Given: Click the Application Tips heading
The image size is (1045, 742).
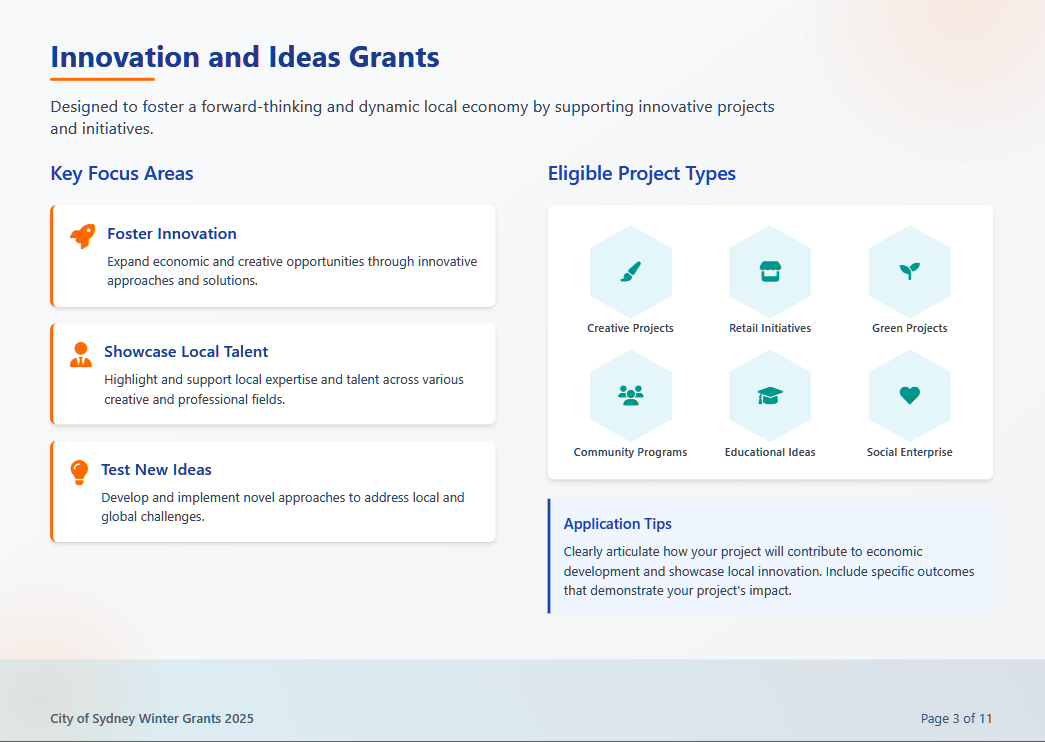Looking at the screenshot, I should (x=617, y=524).
